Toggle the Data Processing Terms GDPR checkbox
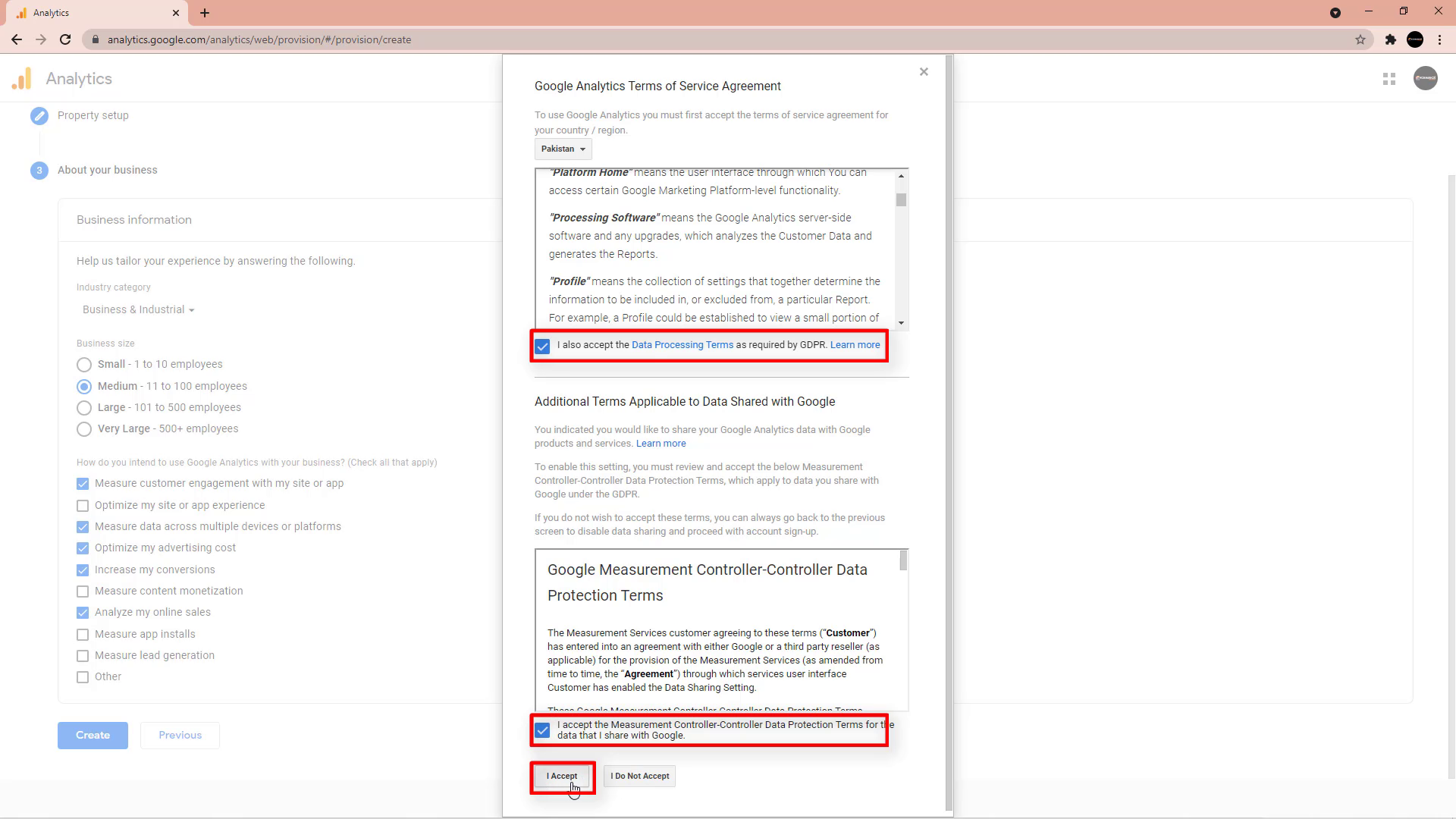 pyautogui.click(x=542, y=347)
